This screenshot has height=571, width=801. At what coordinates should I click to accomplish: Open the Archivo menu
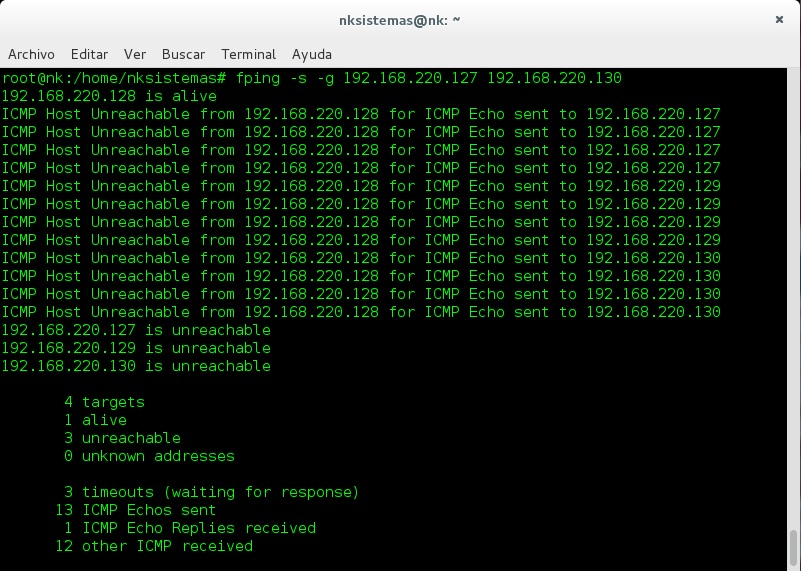pyautogui.click(x=31, y=54)
